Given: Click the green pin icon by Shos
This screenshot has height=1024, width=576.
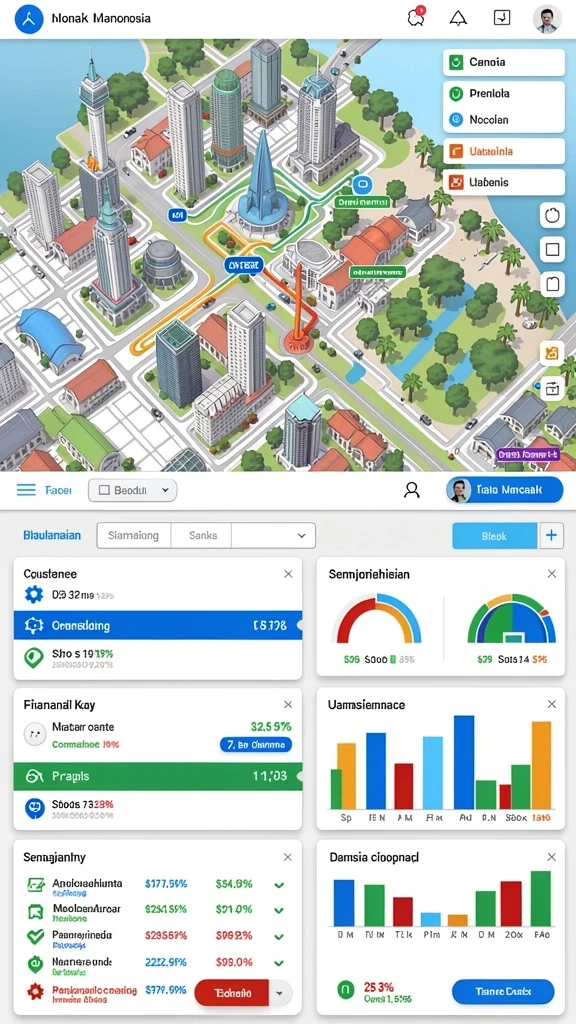Looking at the screenshot, I should coord(33,656).
